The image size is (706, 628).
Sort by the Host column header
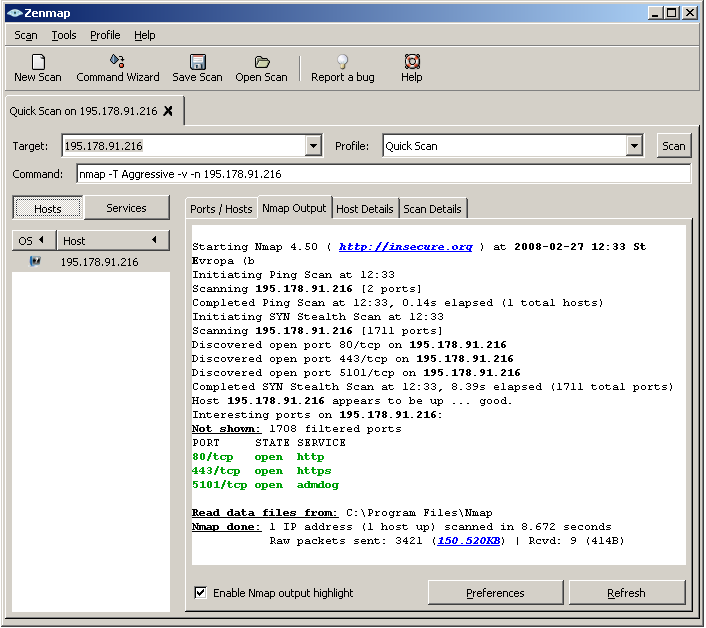click(x=113, y=240)
